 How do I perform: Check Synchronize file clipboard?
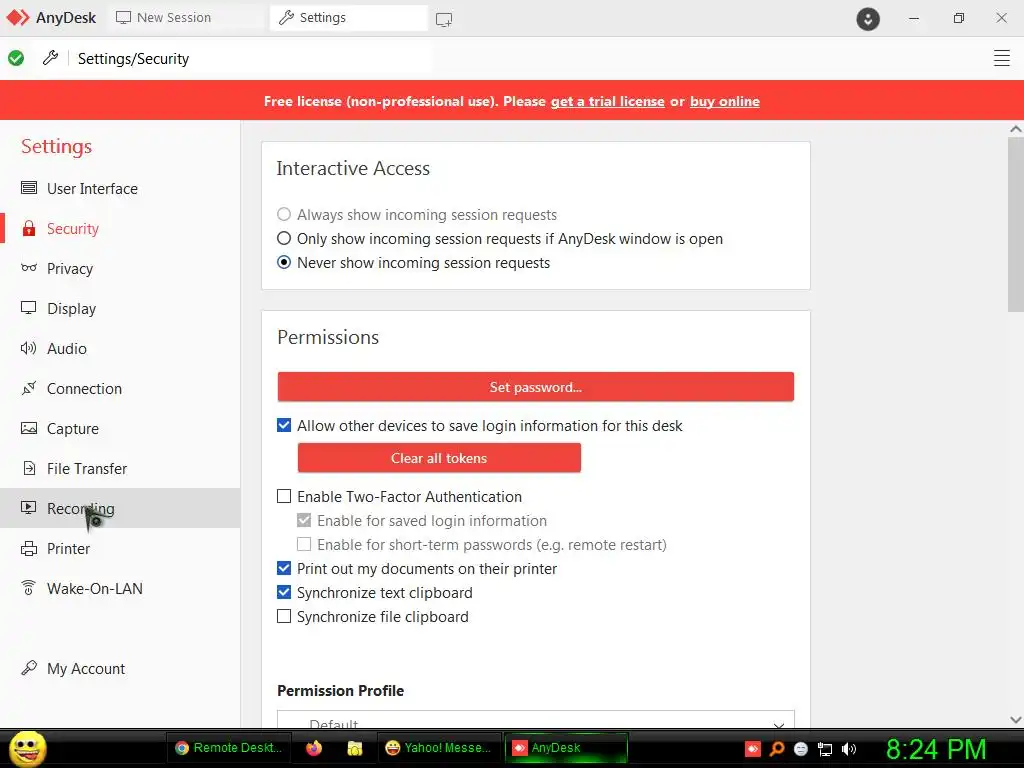point(284,616)
